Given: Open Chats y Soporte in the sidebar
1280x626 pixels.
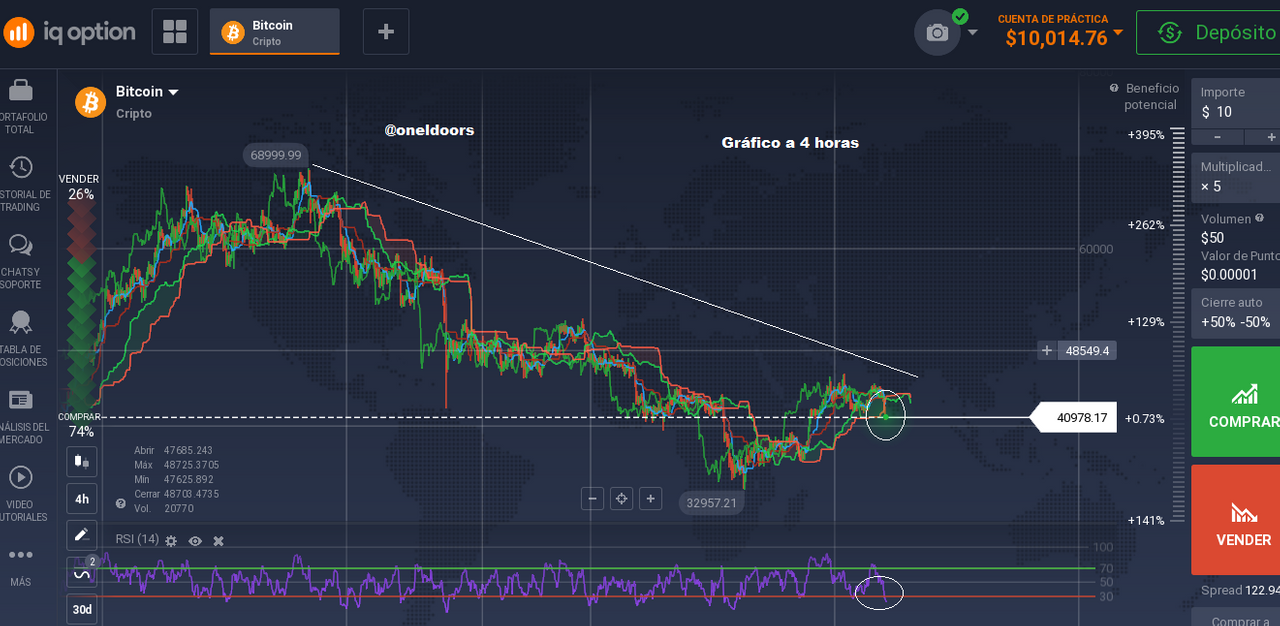Looking at the screenshot, I should (x=20, y=262).
